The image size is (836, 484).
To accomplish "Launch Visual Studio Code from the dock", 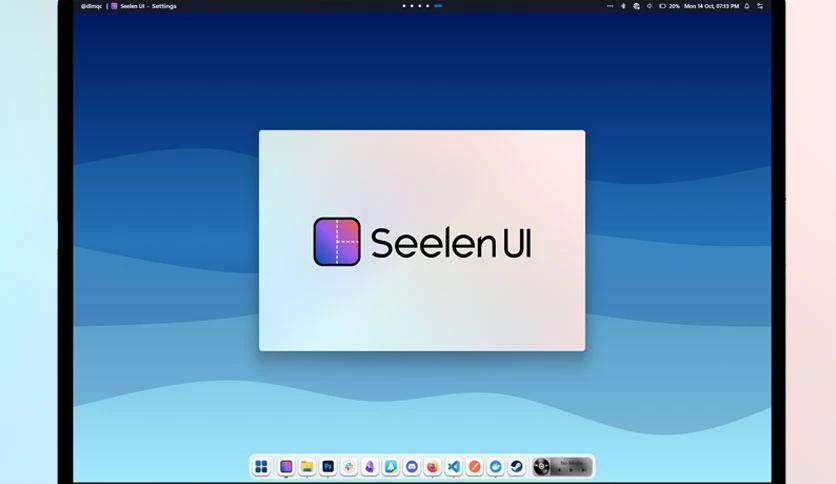I will (x=454, y=467).
